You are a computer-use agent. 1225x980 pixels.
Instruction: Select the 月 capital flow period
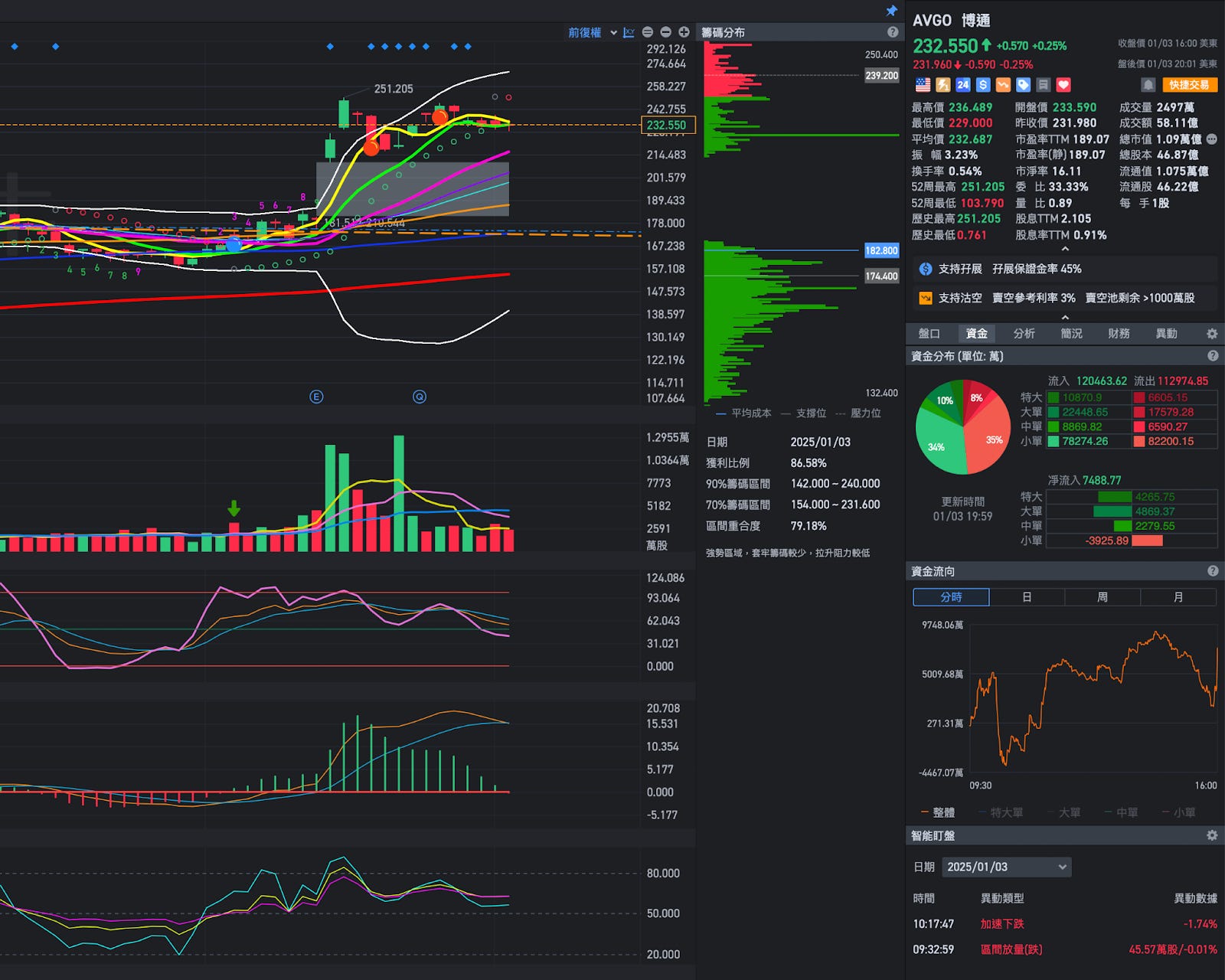point(1178,597)
